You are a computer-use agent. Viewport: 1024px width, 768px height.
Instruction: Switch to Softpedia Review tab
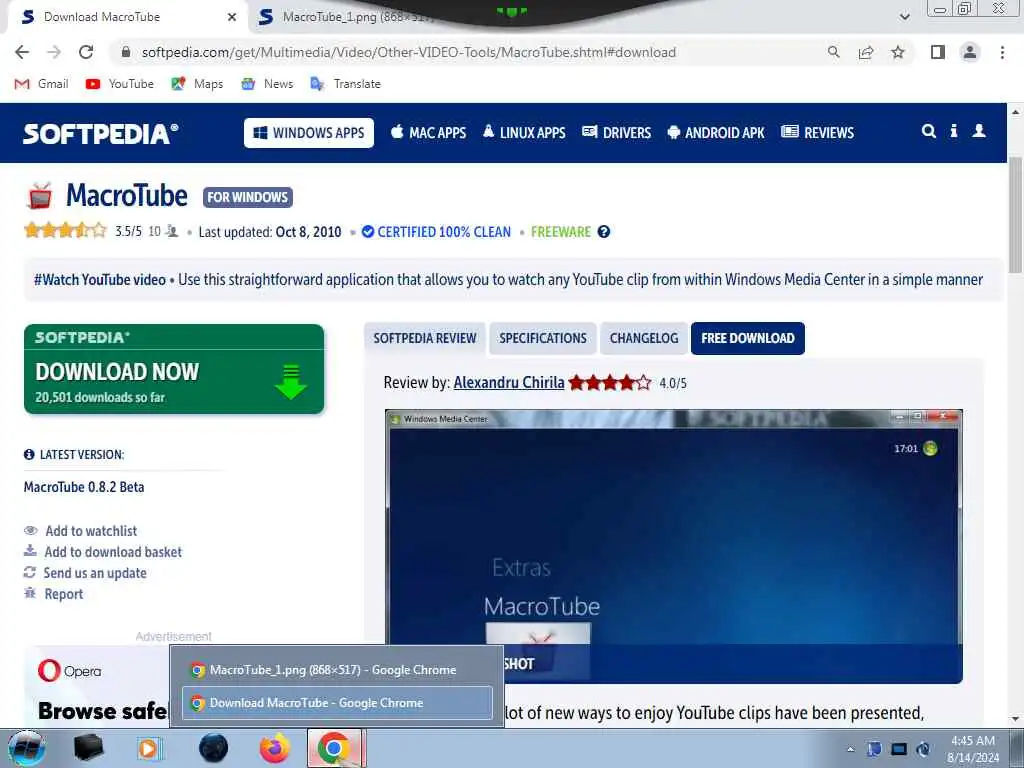(x=424, y=338)
